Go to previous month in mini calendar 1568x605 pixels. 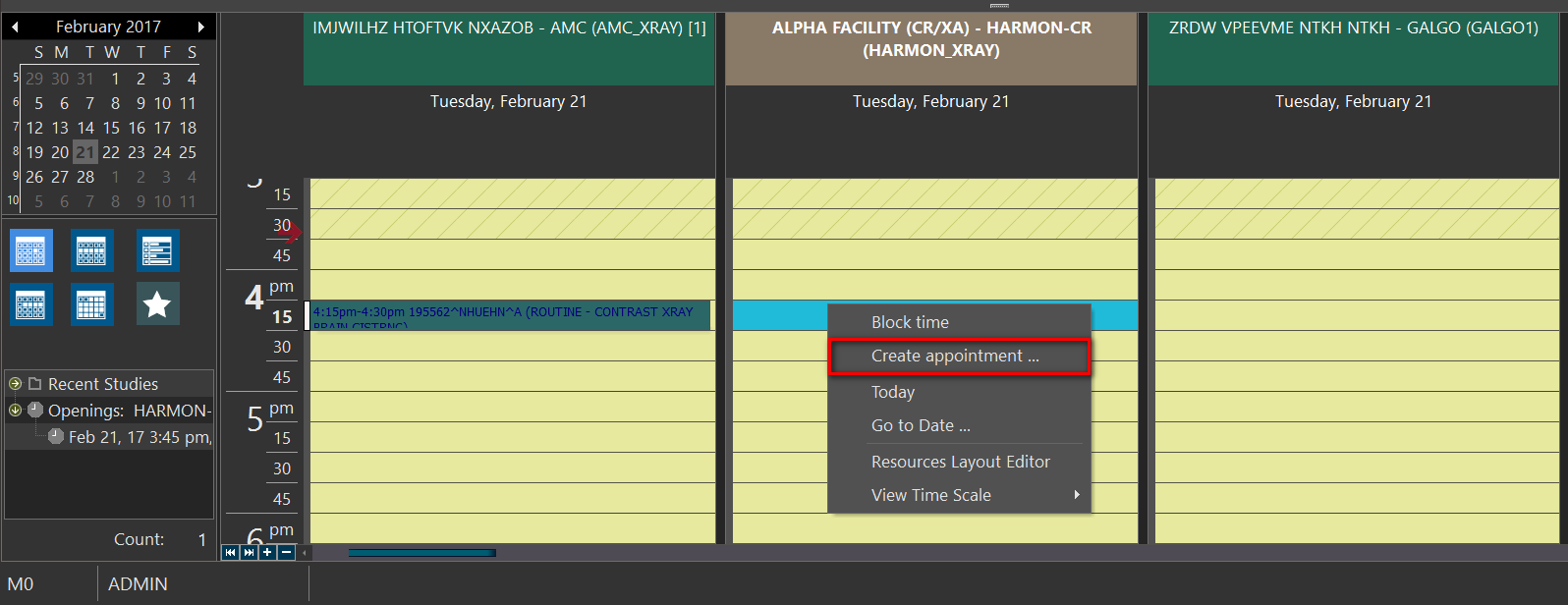[x=15, y=27]
